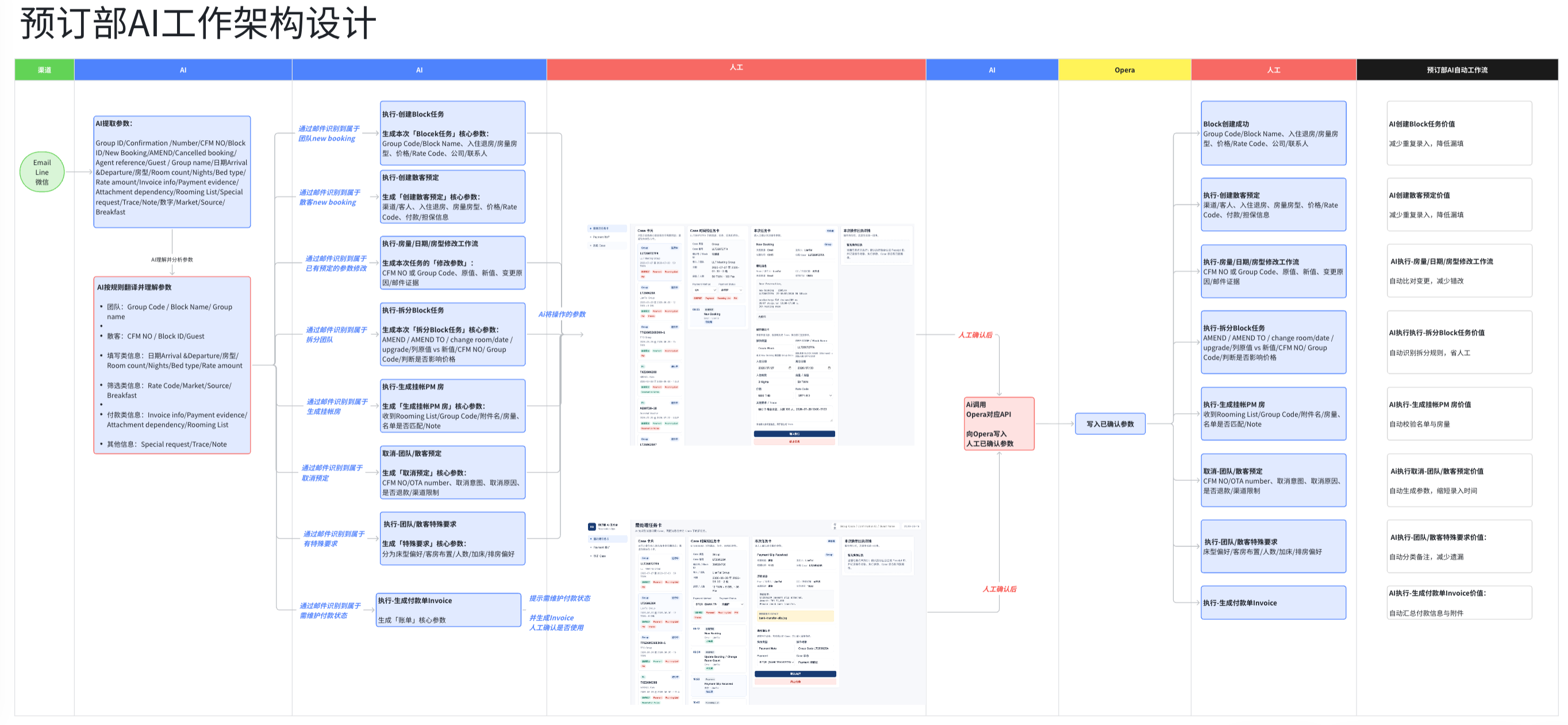Image resolution: width=1568 pixels, height=725 pixels.
Task: Click the 需维护付款状态 branch label
Action: [330, 611]
